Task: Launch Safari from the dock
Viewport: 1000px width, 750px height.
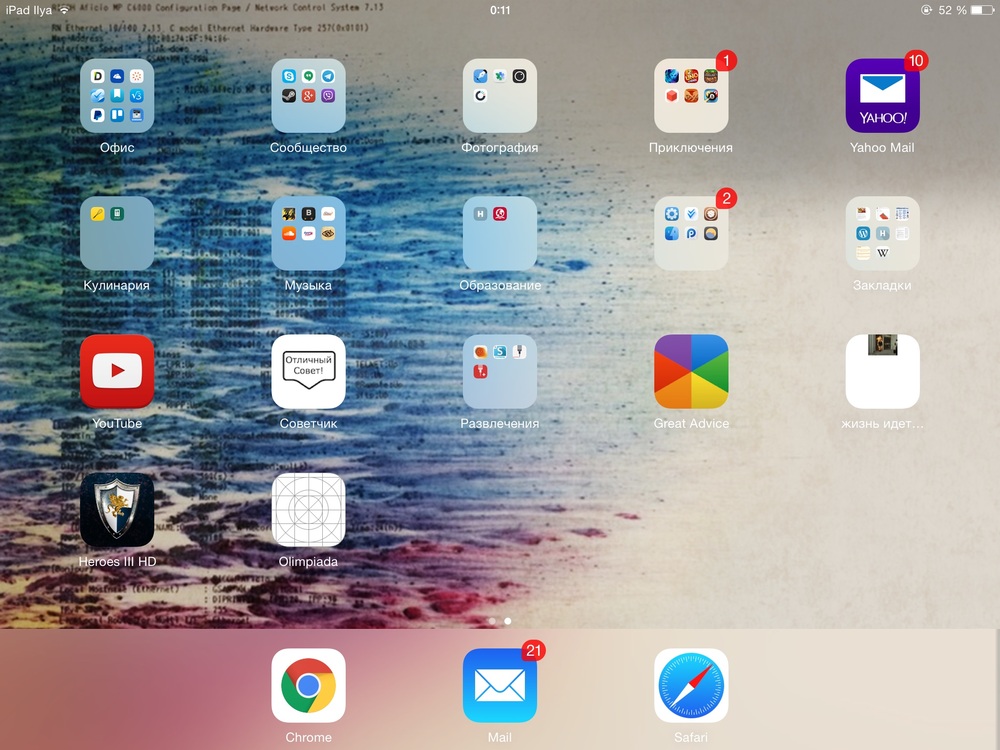Action: point(691,686)
